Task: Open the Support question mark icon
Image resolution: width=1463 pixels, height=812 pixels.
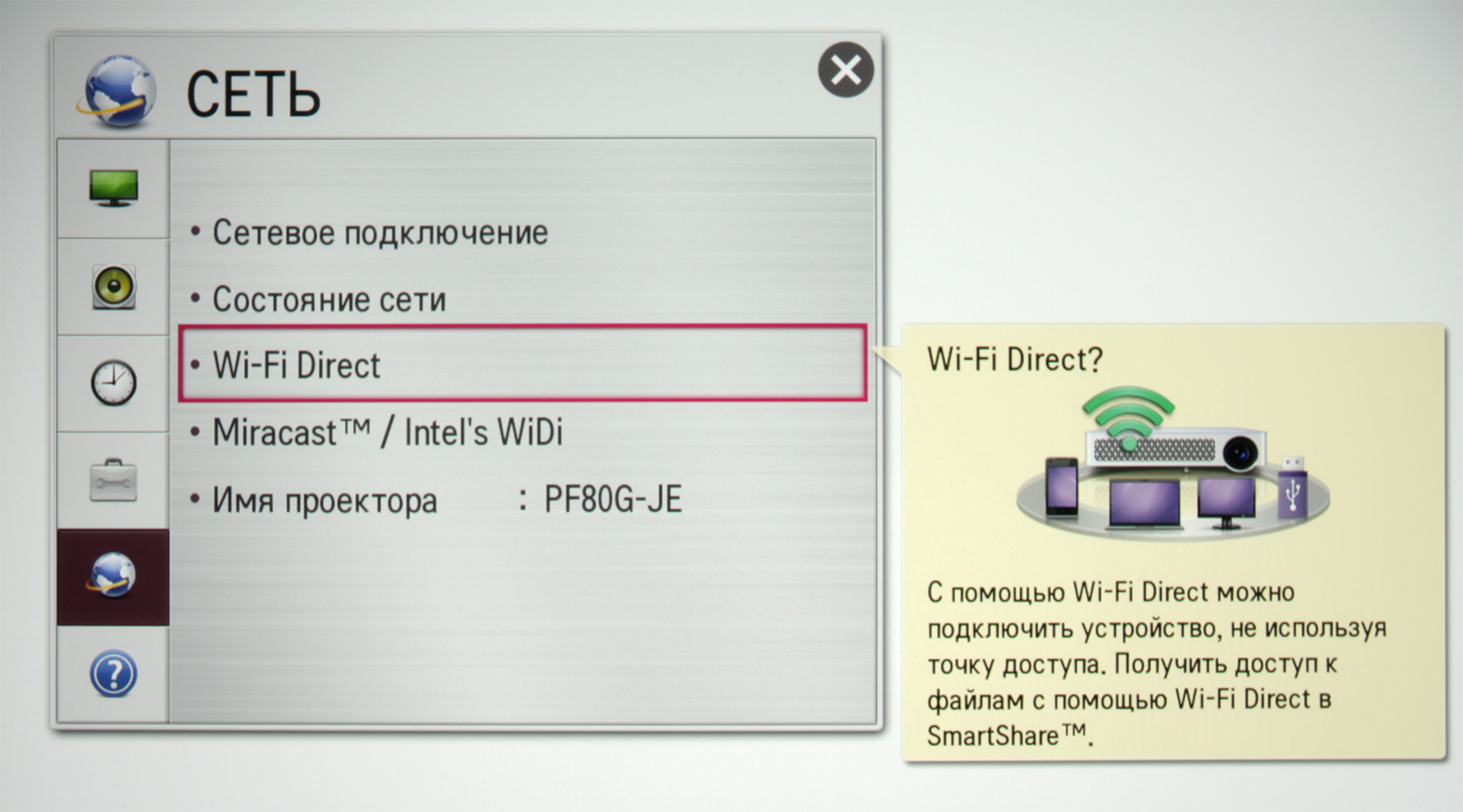Action: 113,674
